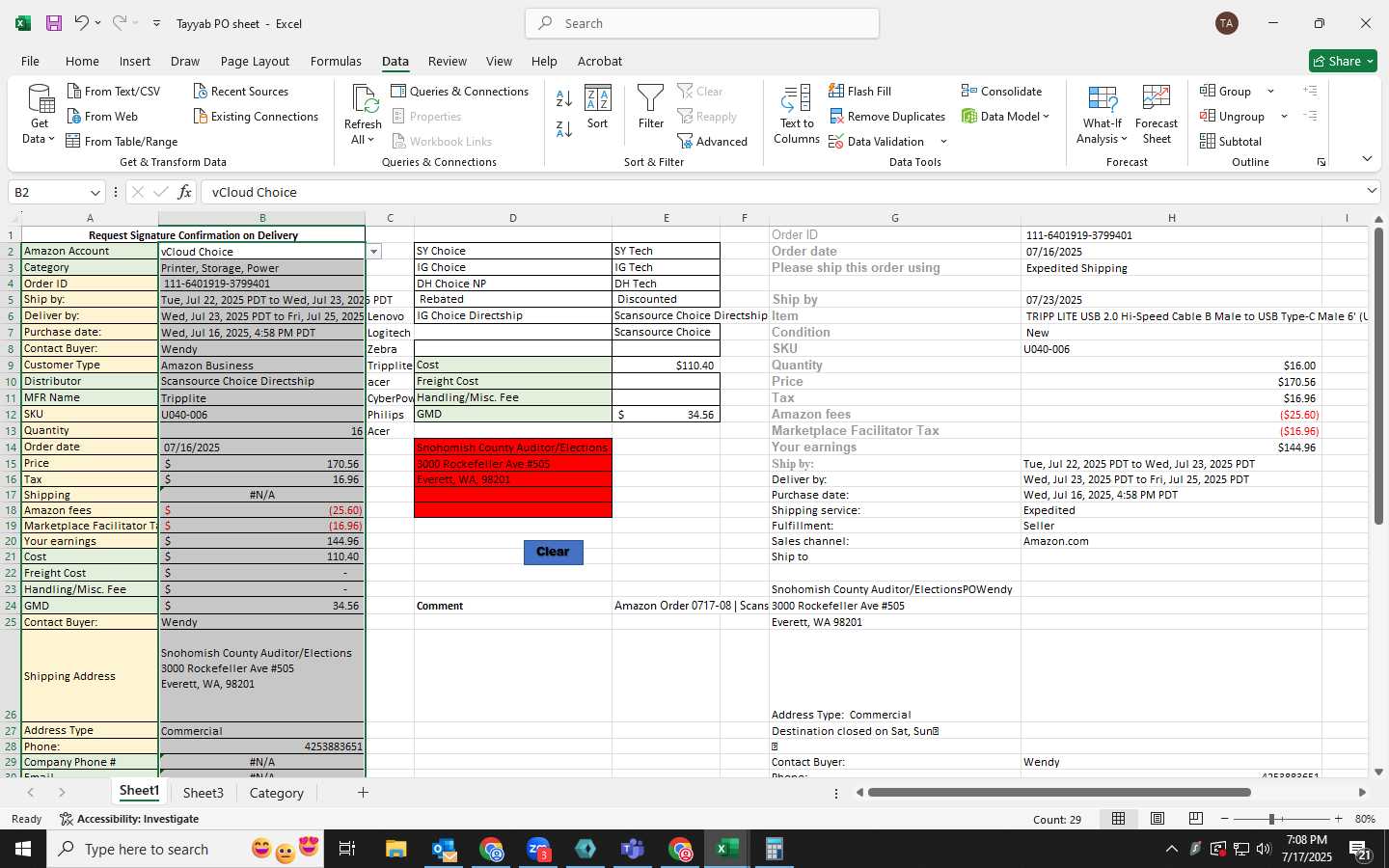Open File Explorer from taskbar
This screenshot has width=1389, height=868.
point(396,849)
